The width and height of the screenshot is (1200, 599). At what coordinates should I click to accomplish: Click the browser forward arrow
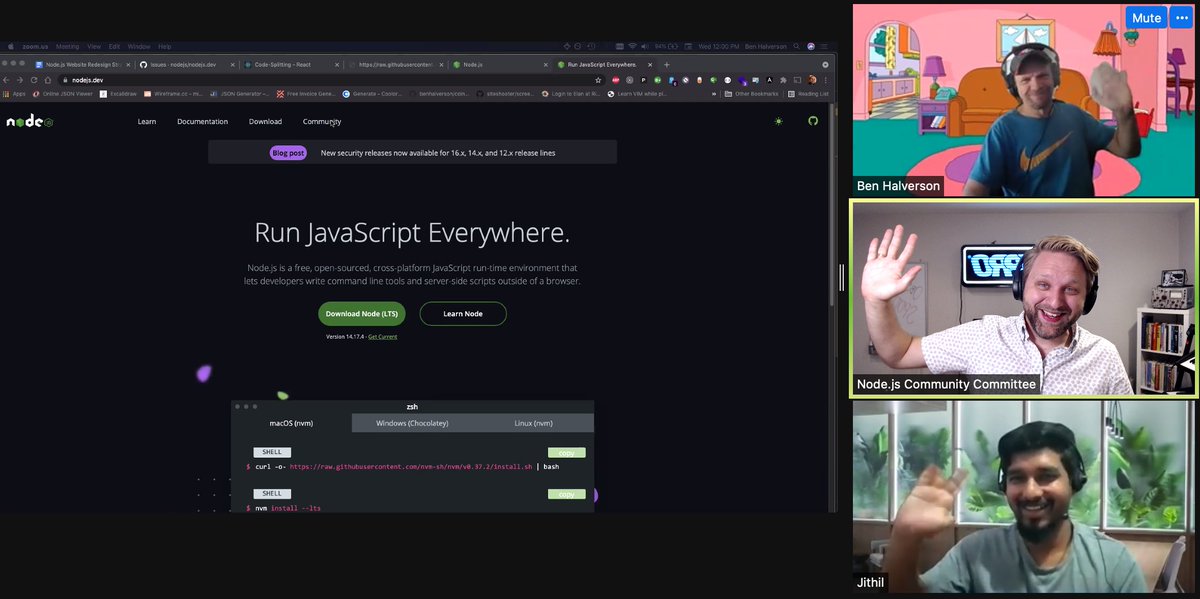coord(20,80)
